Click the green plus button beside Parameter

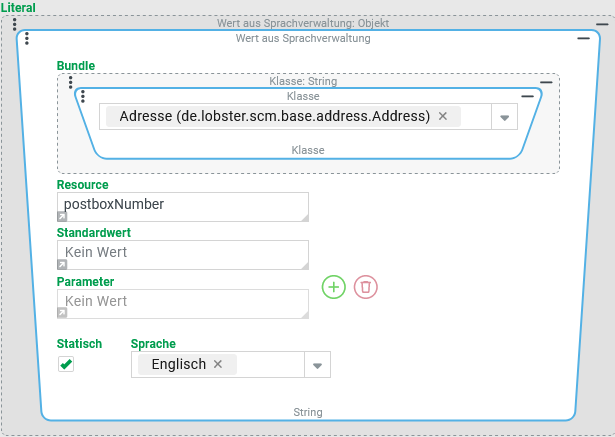tap(334, 287)
